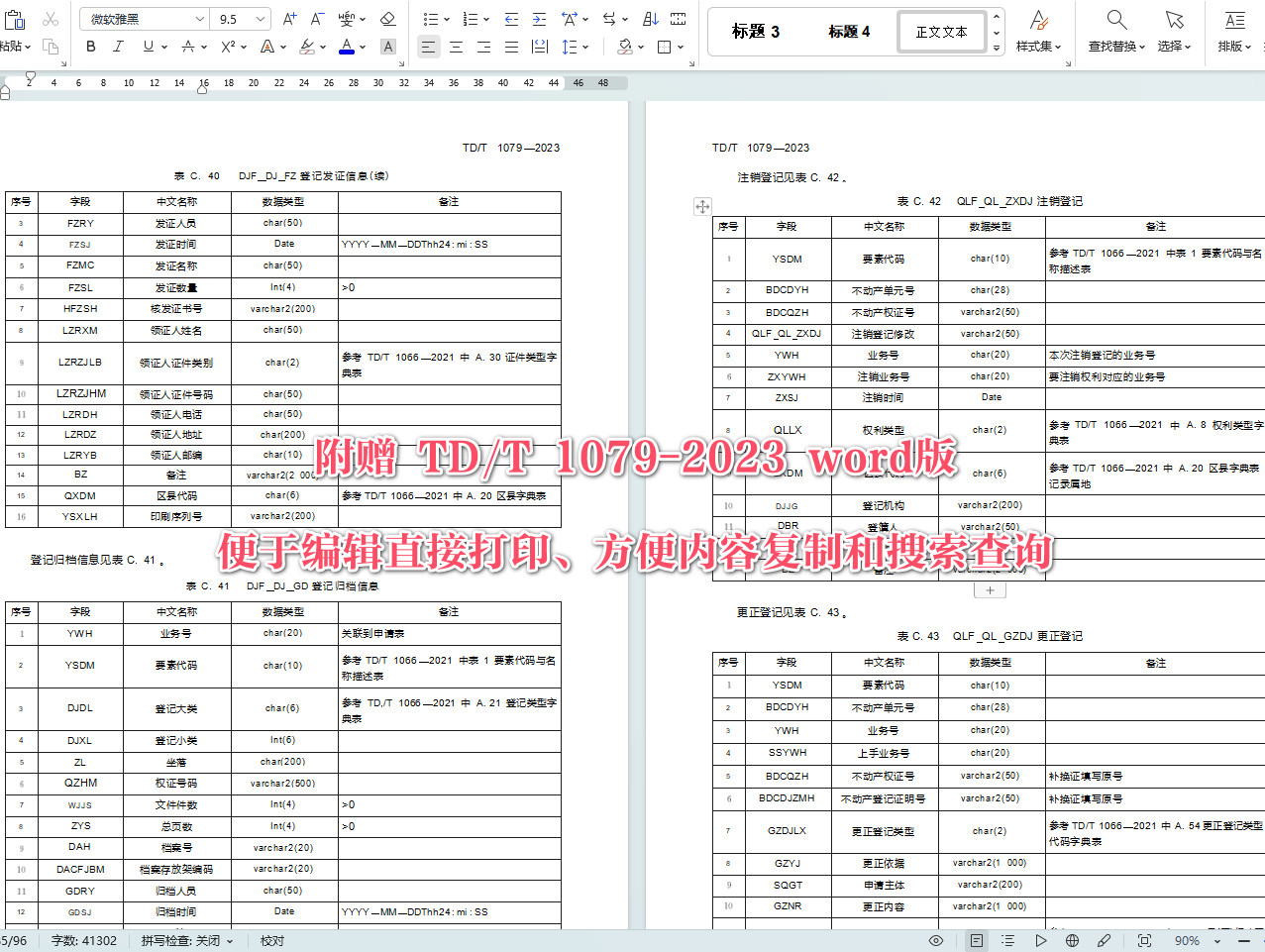Cut selection using the scissors icon
The image size is (1265, 952).
(50, 18)
